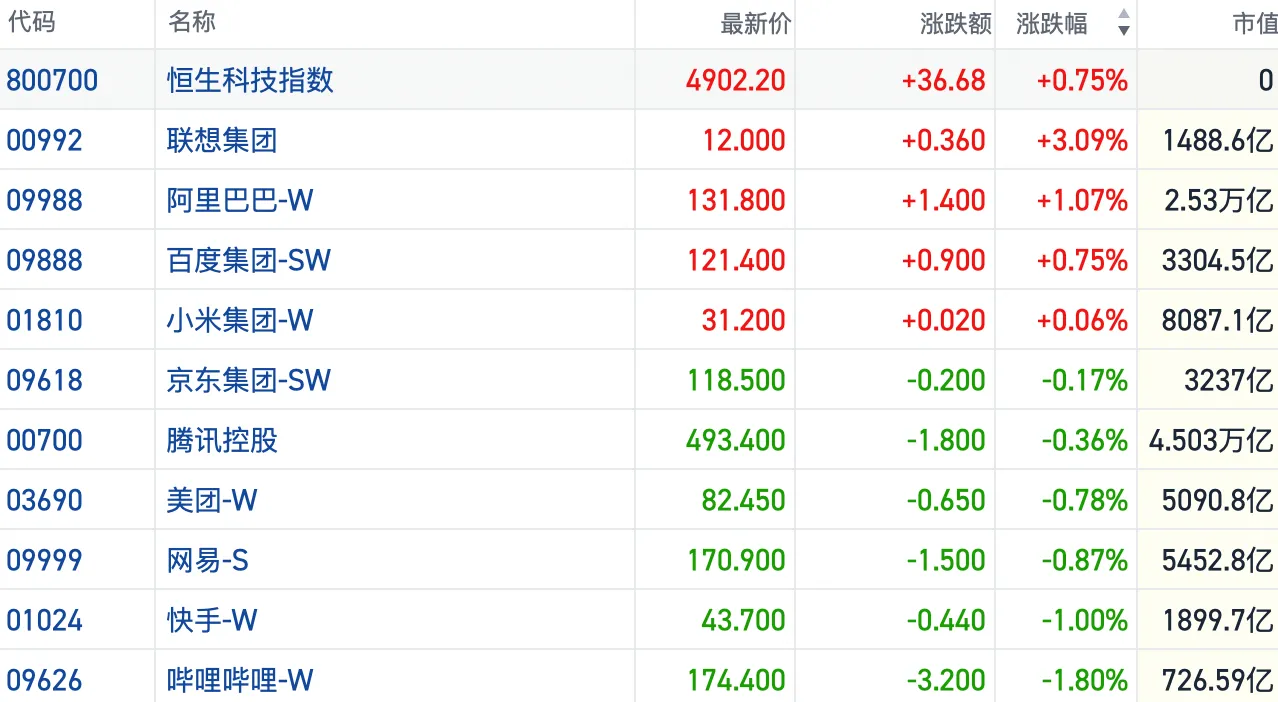The width and height of the screenshot is (1278, 702).
Task: Click stock code 01024 for 快手
Action: click(44, 620)
